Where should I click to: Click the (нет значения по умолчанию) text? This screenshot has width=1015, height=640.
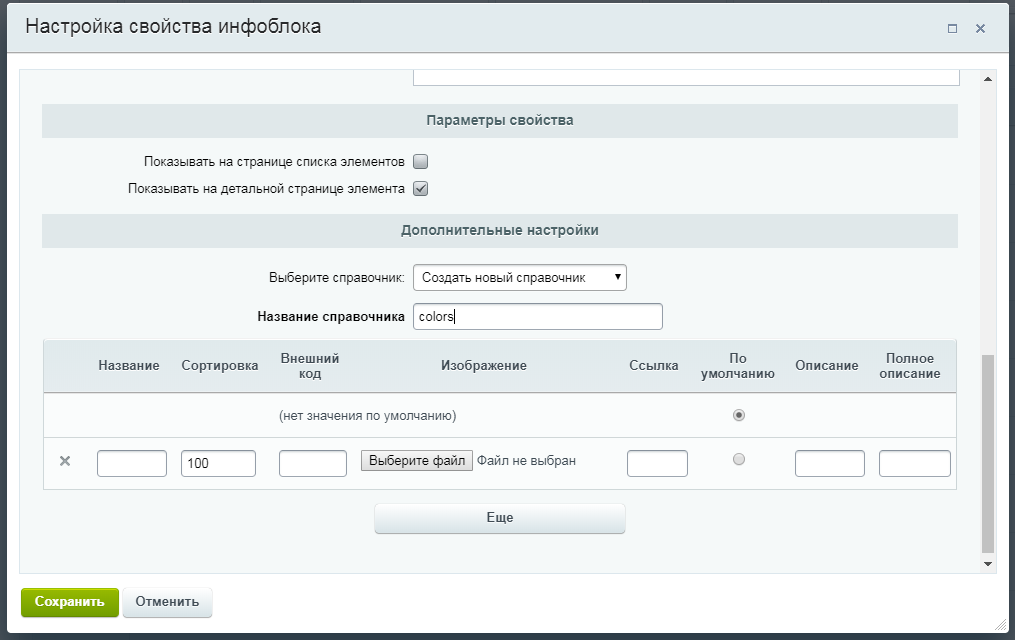pos(368,415)
